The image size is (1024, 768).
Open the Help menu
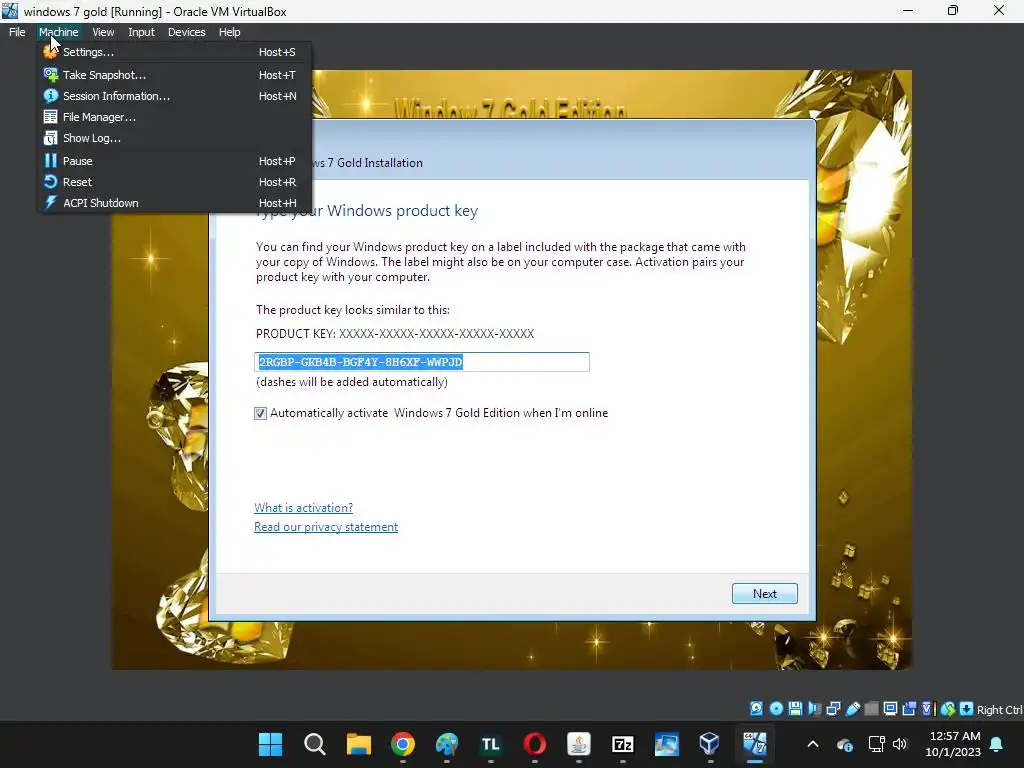point(229,32)
